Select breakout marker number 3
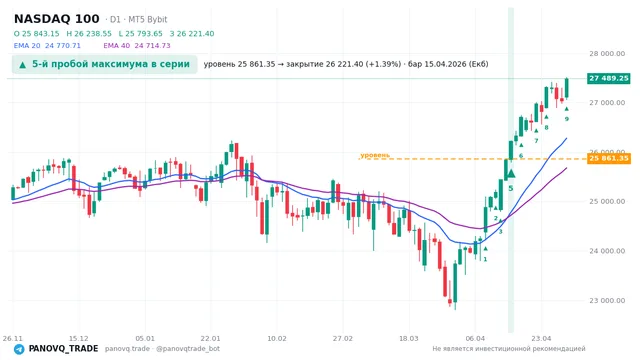Image resolution: width=640 pixels, height=360 pixels. (500, 231)
